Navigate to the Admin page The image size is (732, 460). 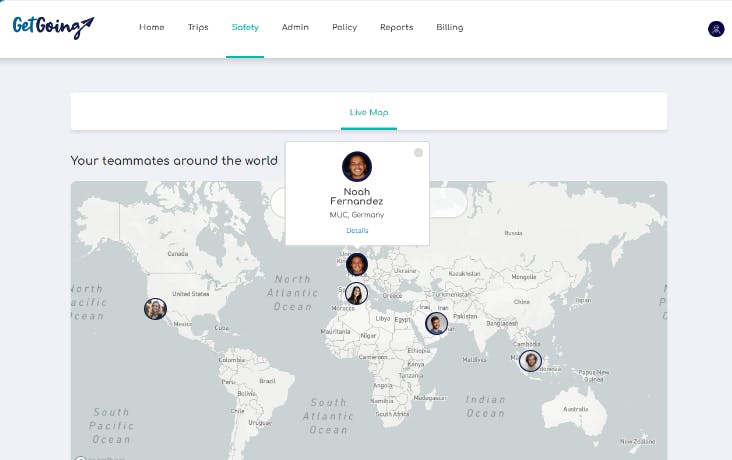(x=295, y=28)
